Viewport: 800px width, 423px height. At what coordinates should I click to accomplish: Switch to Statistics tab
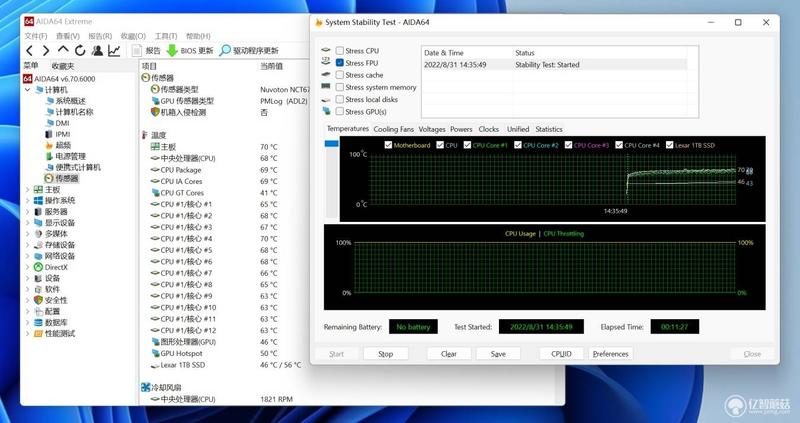tap(549, 130)
